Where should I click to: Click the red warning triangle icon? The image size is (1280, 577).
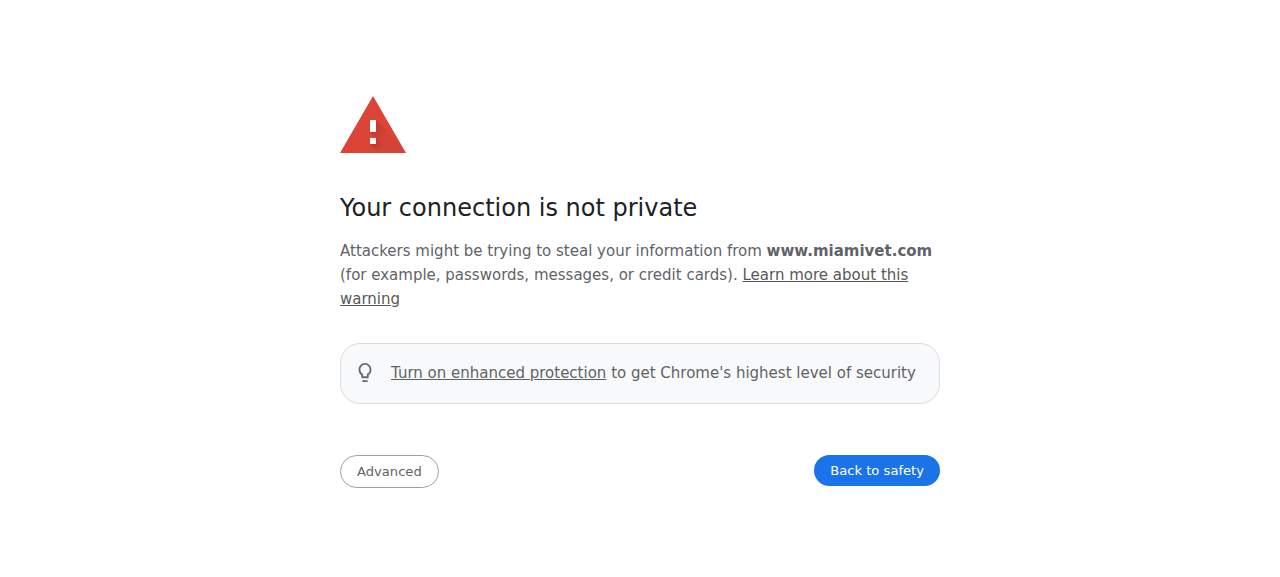coord(373,125)
